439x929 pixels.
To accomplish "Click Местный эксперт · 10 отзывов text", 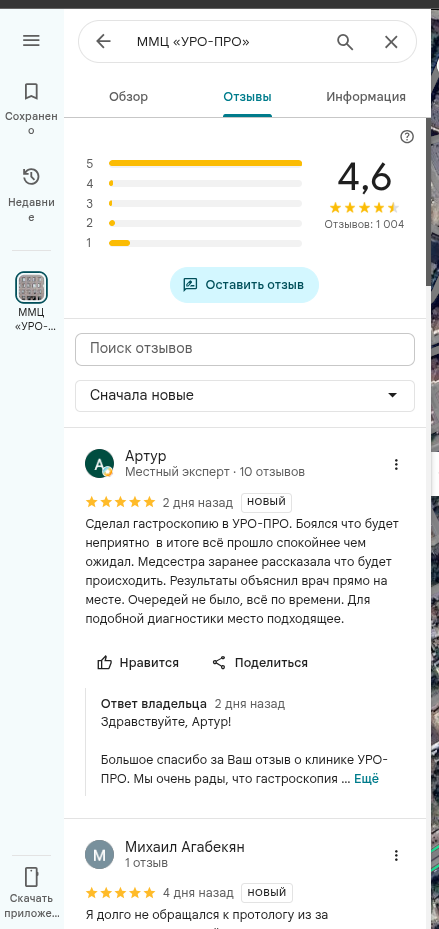I will [215, 472].
